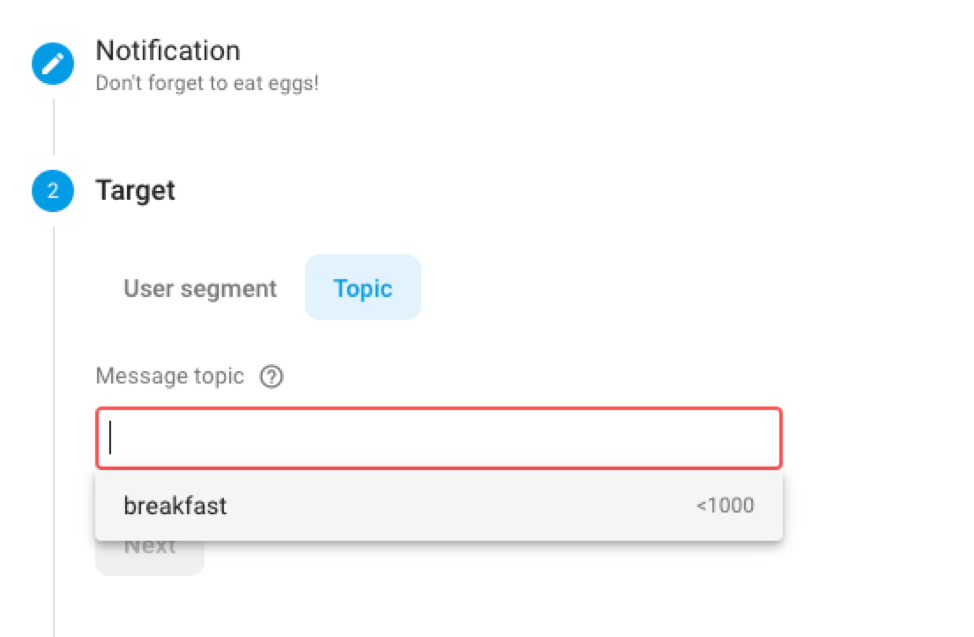Switch to the User segment tab
The image size is (974, 637).
200,289
